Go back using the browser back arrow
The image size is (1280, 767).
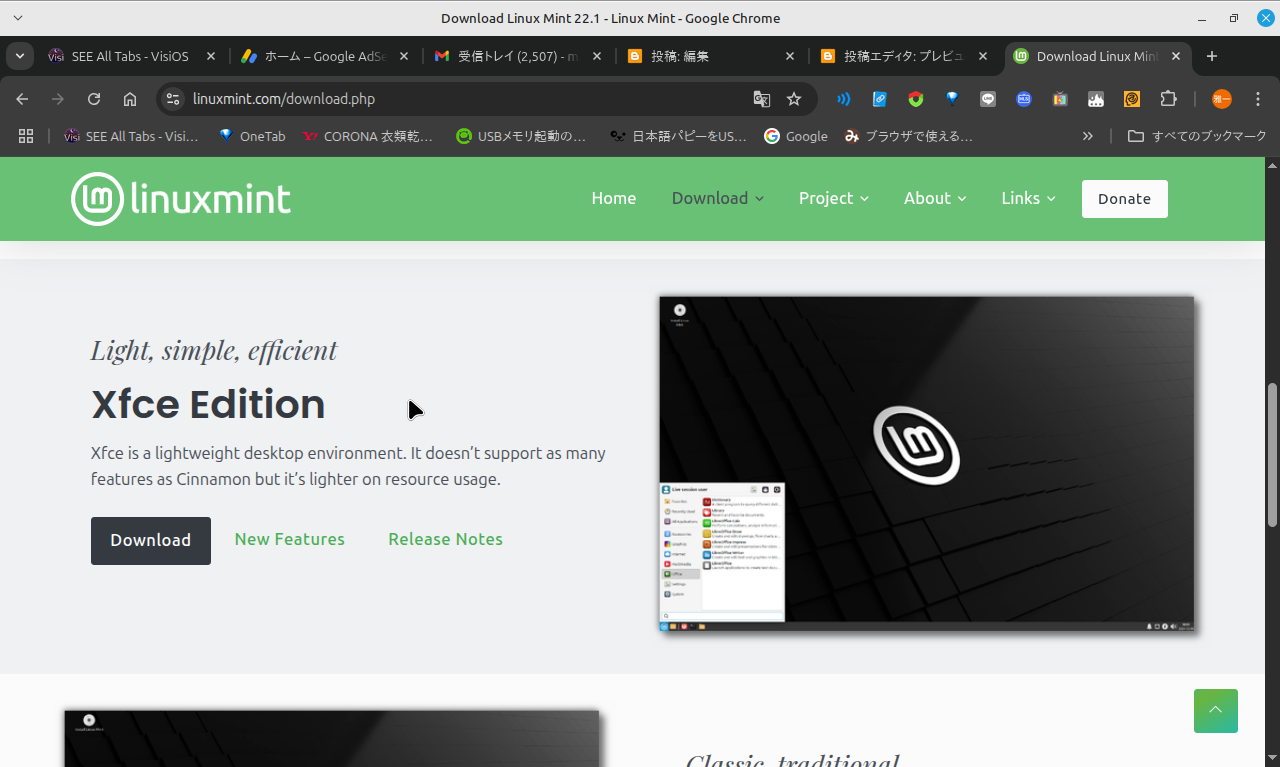coord(22,99)
